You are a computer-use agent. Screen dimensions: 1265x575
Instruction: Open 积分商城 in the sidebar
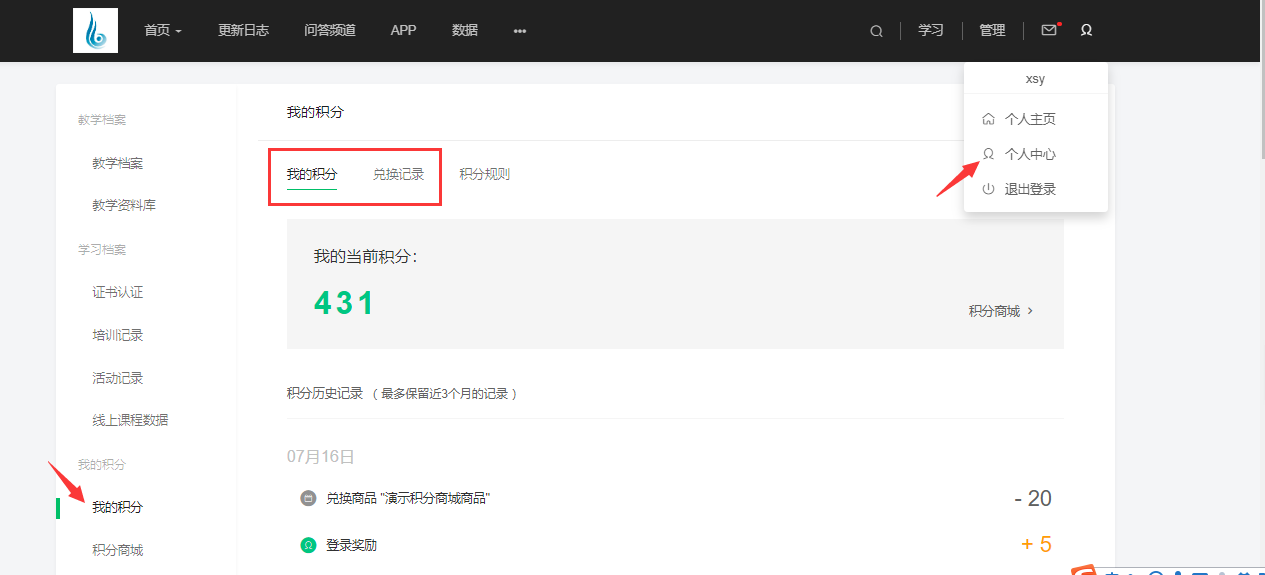(118, 550)
